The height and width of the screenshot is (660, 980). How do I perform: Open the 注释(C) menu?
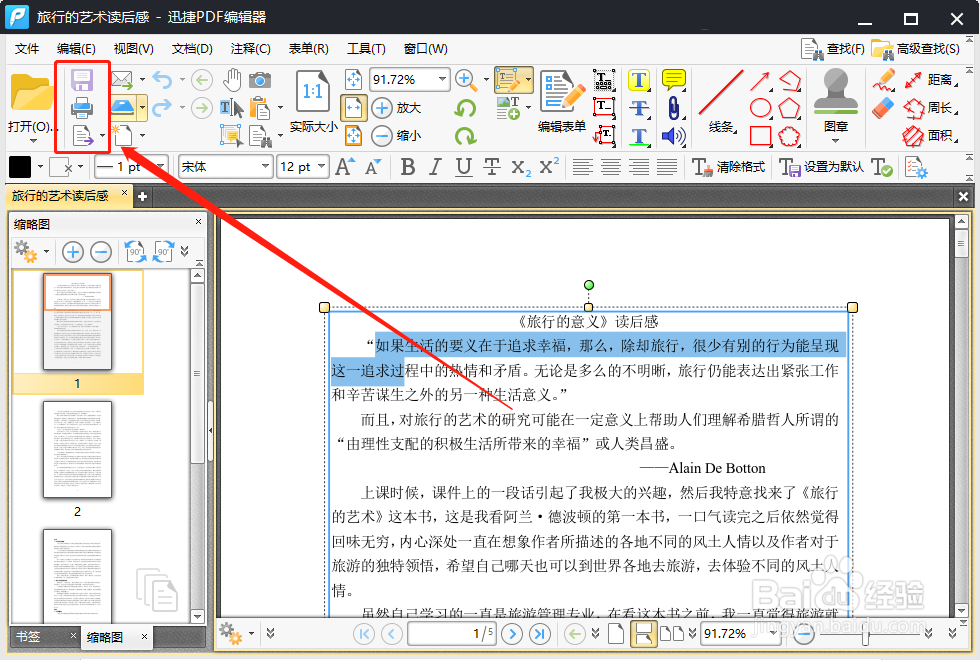click(x=250, y=48)
